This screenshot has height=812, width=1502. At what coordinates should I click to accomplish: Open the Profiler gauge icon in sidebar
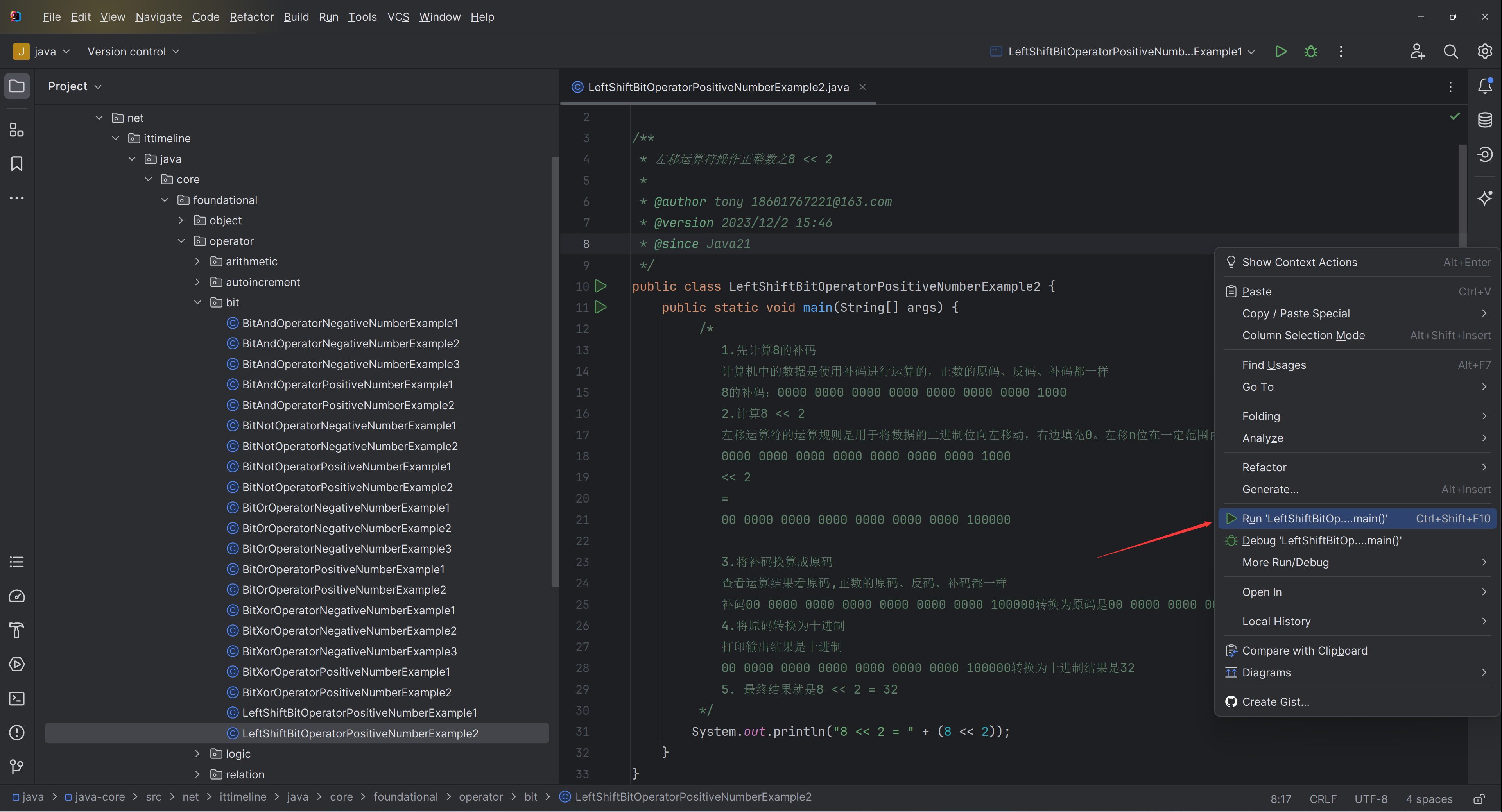pos(17,596)
